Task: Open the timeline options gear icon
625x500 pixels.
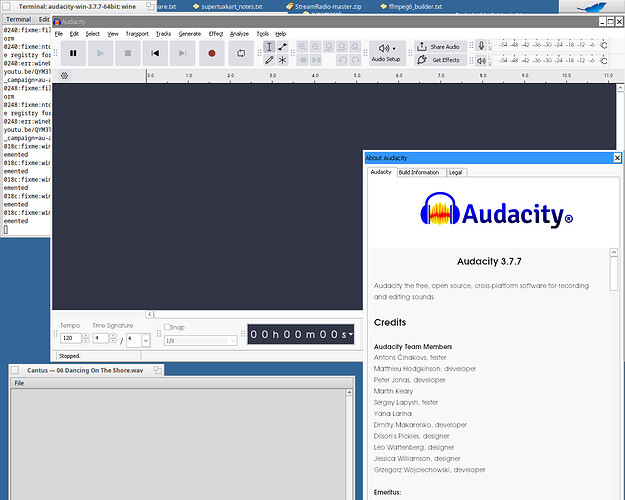Action: 64,75
